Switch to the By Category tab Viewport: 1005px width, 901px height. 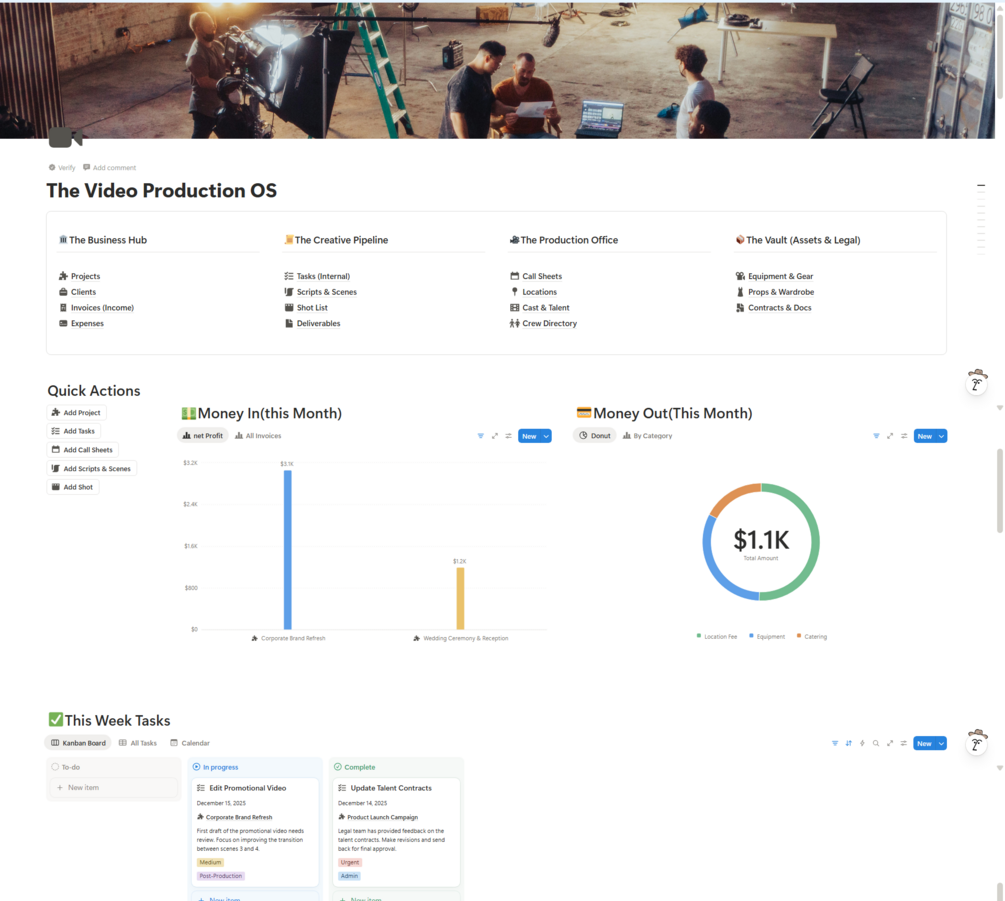[647, 436]
